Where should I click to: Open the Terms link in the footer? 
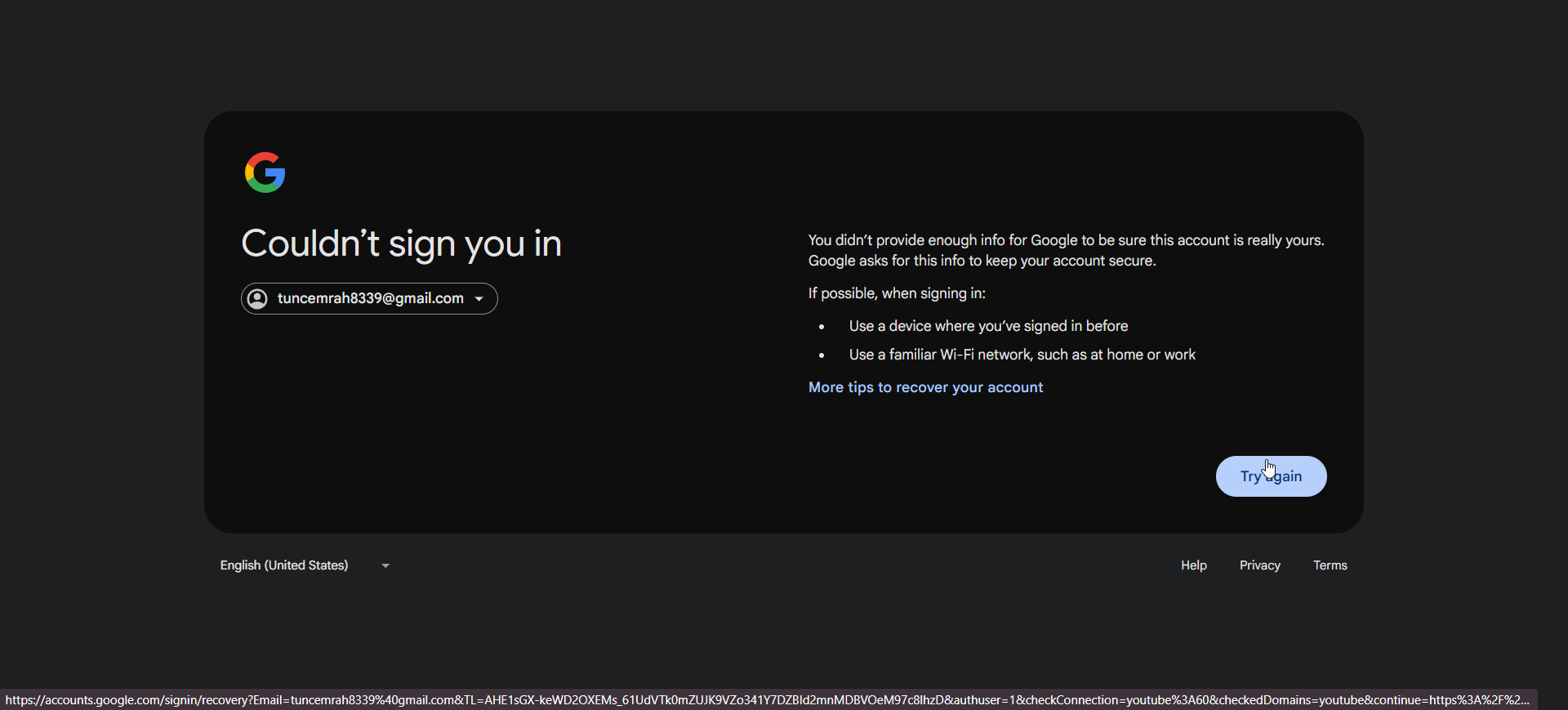(1330, 565)
